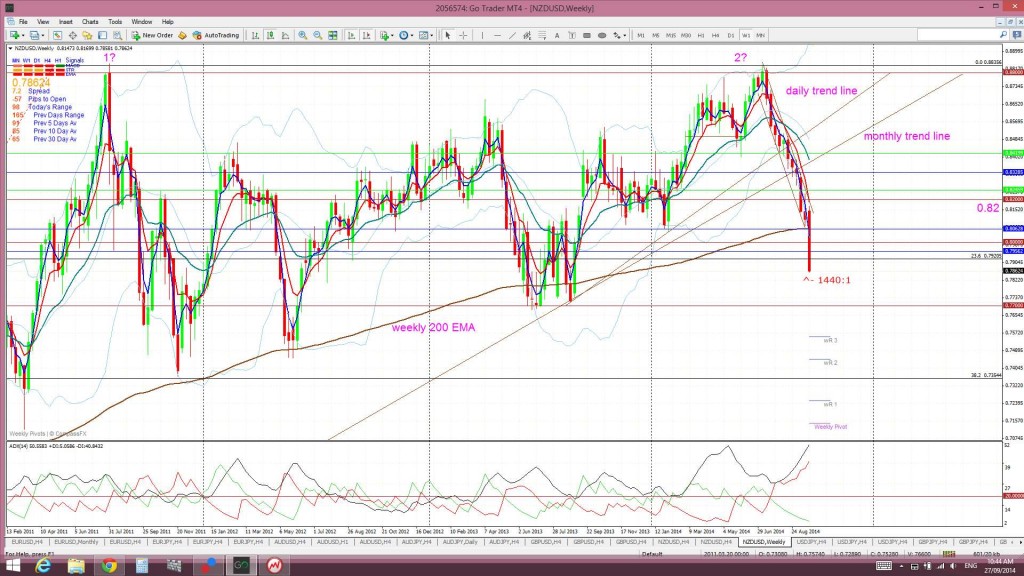1024x576 pixels.
Task: Toggle the Market Watch window icon
Action: (57, 35)
